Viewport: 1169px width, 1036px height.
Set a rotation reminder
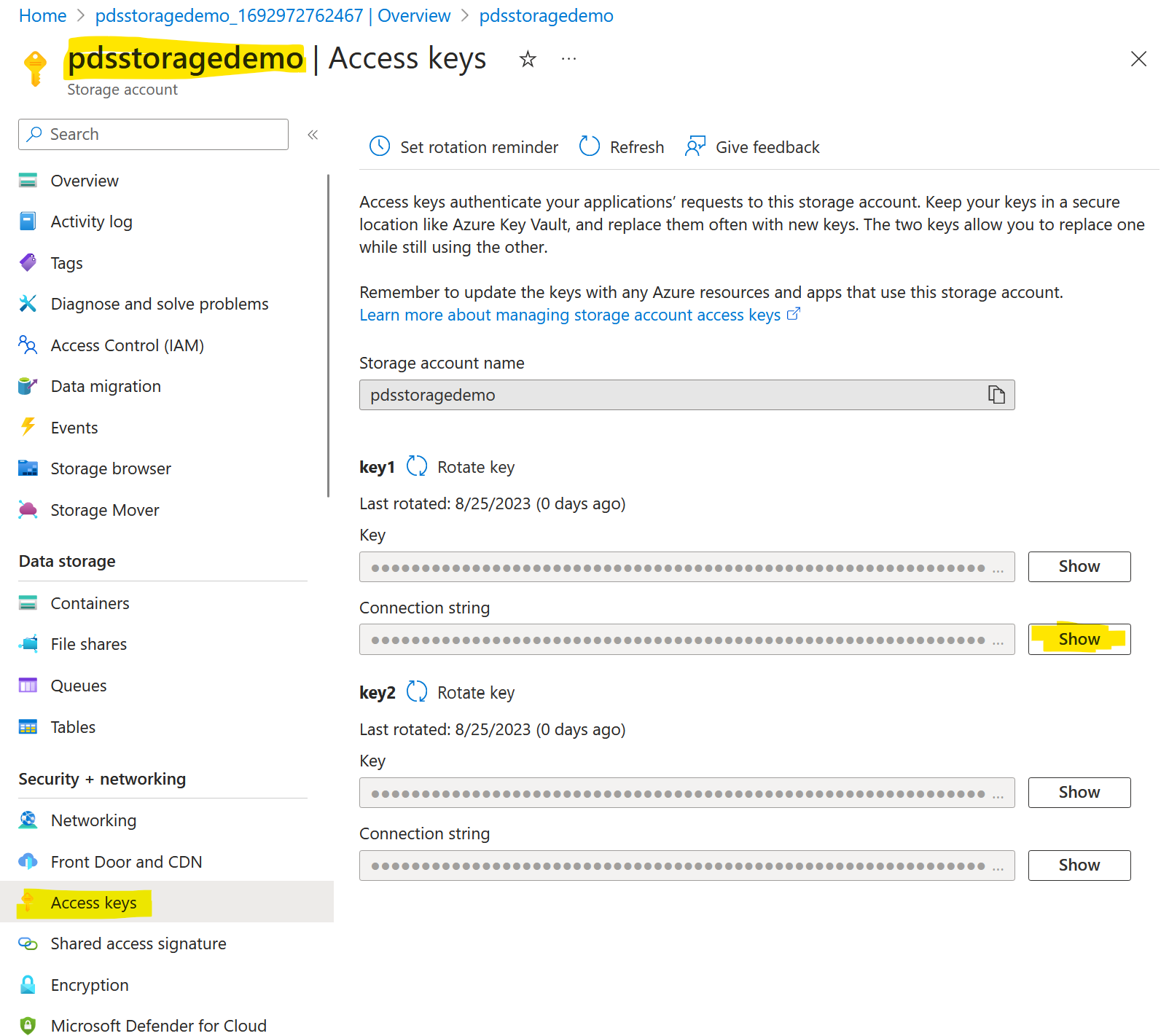click(463, 146)
